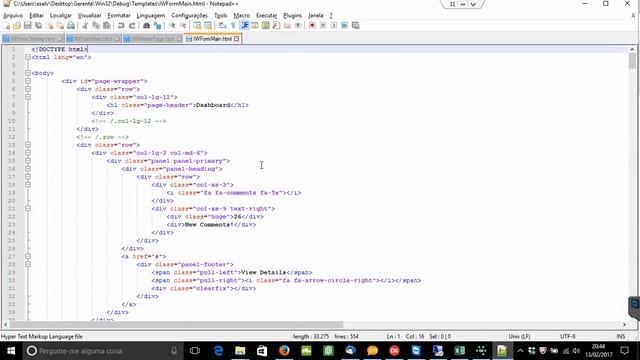Click the Redo toolbar icon
The height and width of the screenshot is (360, 640).
point(132,26)
